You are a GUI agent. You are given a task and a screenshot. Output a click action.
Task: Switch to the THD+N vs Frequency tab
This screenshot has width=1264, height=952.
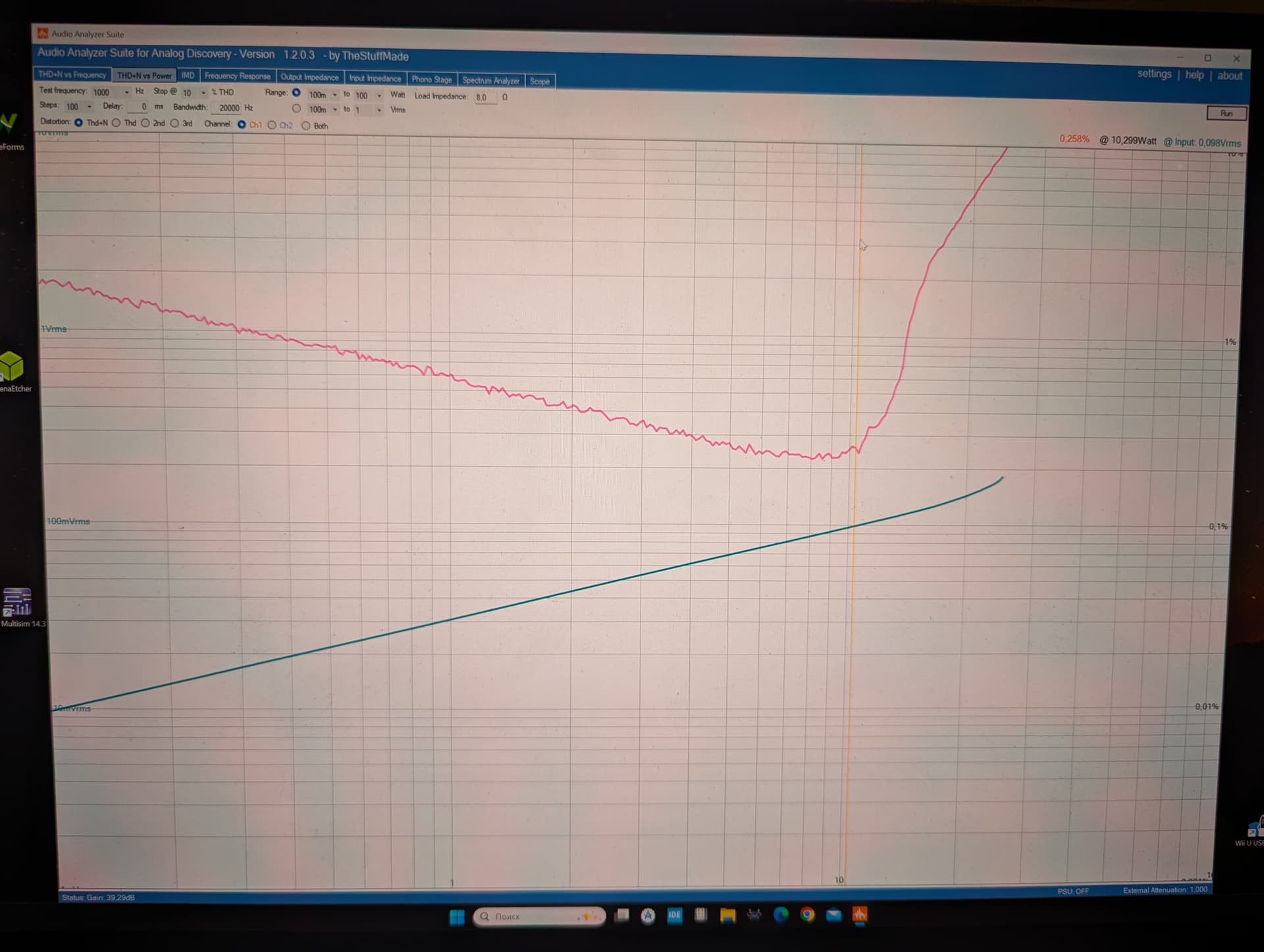[72, 75]
